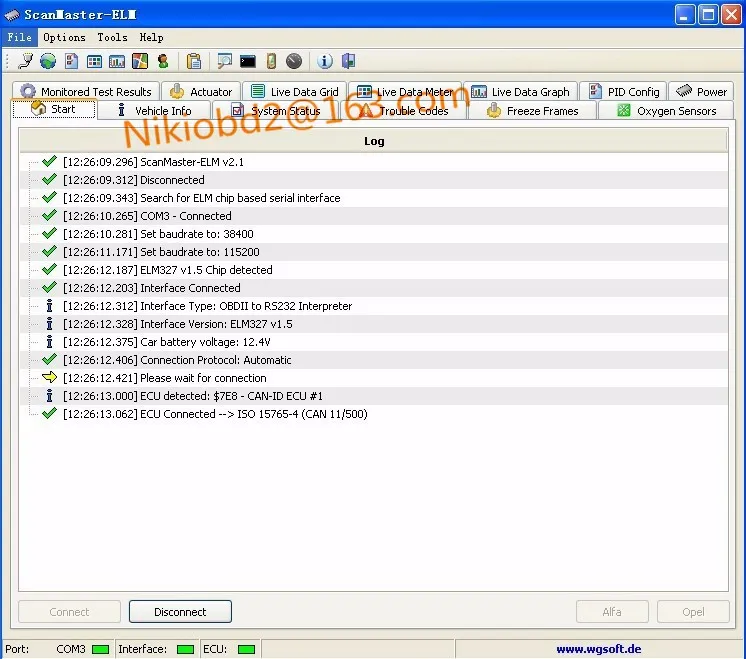Open the Oxygen Sensors tab
746x659 pixels.
click(x=666, y=111)
